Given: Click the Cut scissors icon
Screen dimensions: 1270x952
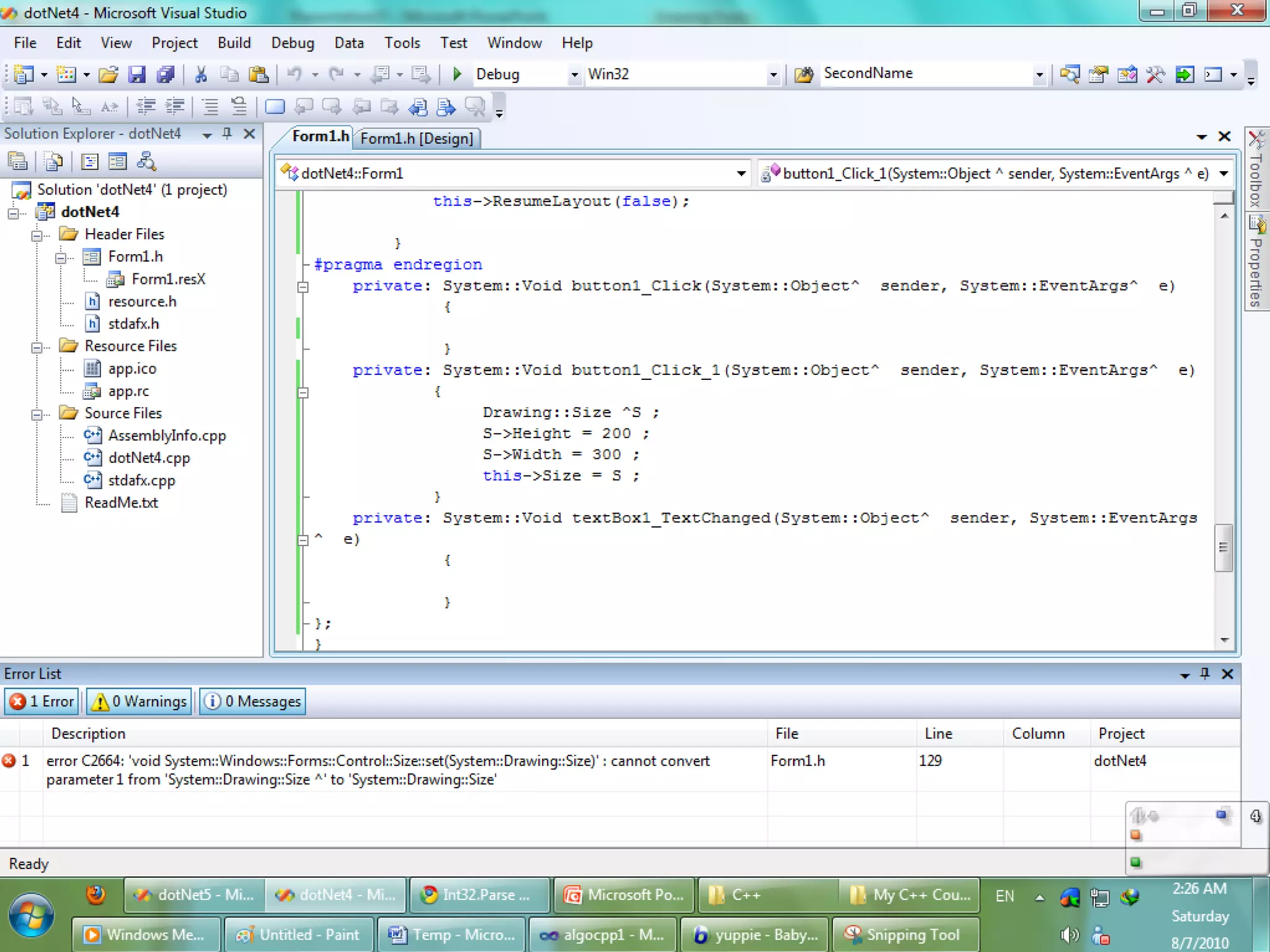Looking at the screenshot, I should click(200, 74).
